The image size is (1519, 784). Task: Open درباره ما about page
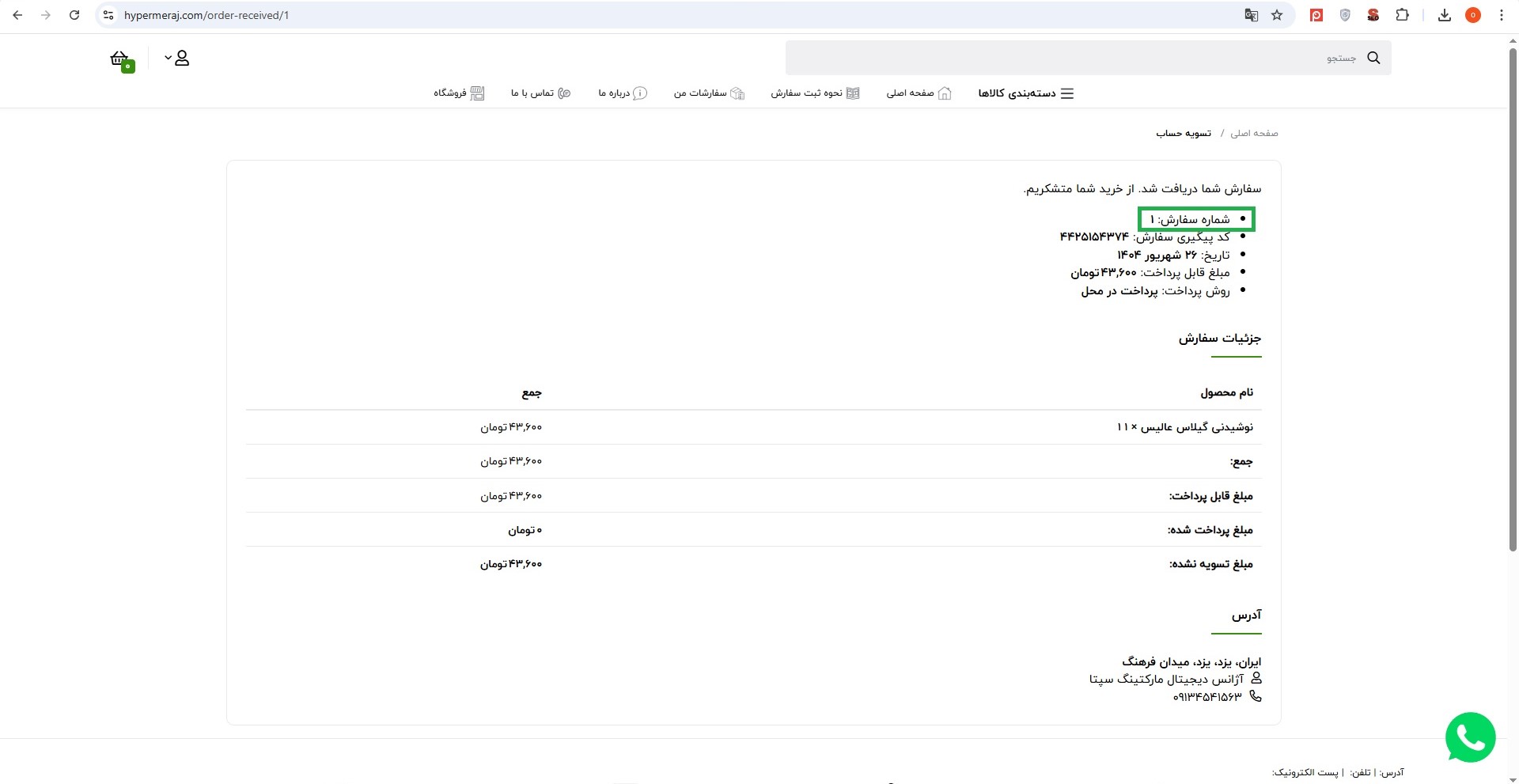(623, 93)
